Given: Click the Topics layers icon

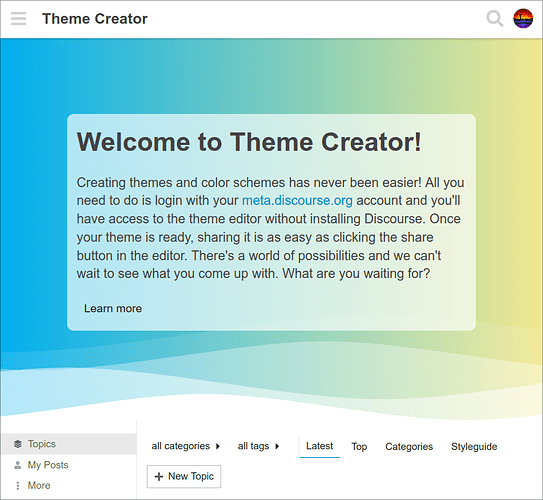Looking at the screenshot, I should (18, 444).
